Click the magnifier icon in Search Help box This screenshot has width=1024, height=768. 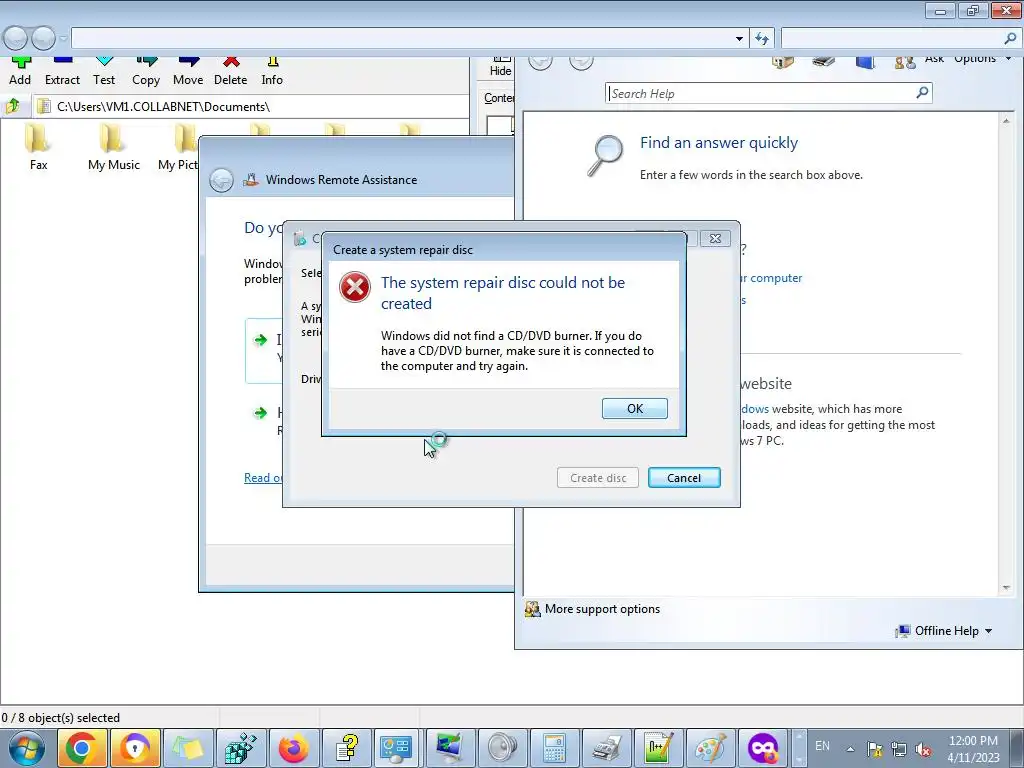pyautogui.click(x=922, y=93)
